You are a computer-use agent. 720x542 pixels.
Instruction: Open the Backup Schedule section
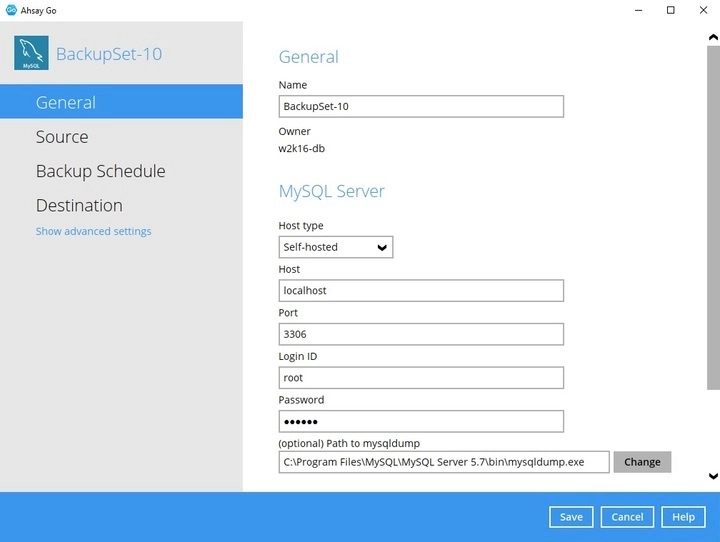coord(101,171)
